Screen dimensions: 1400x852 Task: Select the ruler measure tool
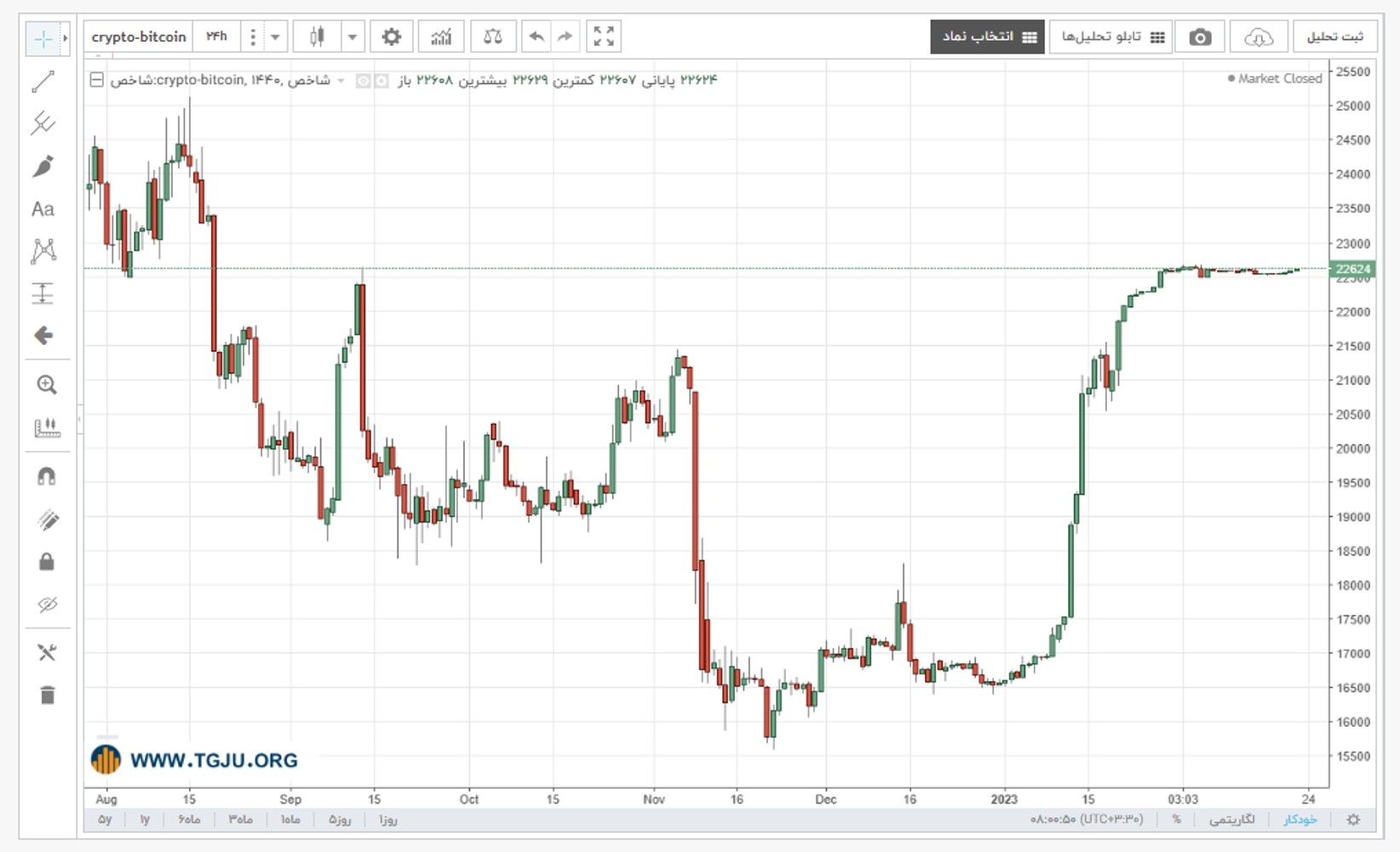[47, 427]
